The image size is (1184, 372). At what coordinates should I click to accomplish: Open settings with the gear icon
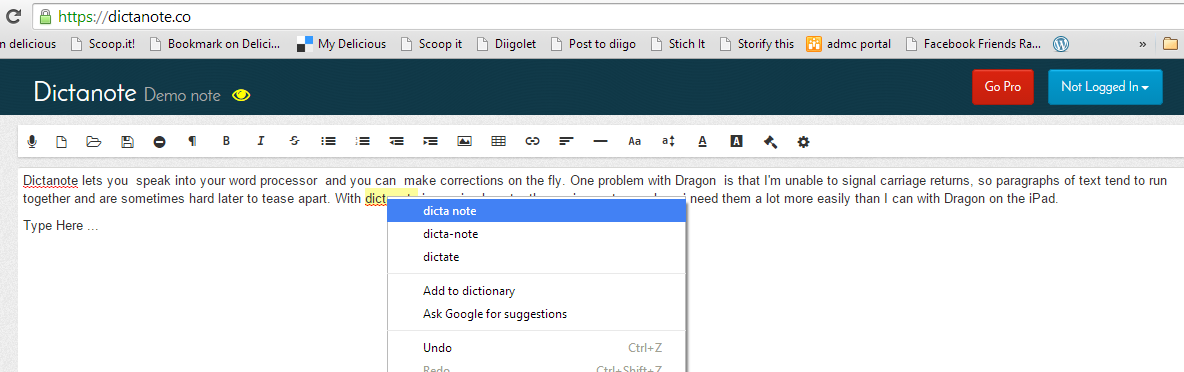coord(803,141)
